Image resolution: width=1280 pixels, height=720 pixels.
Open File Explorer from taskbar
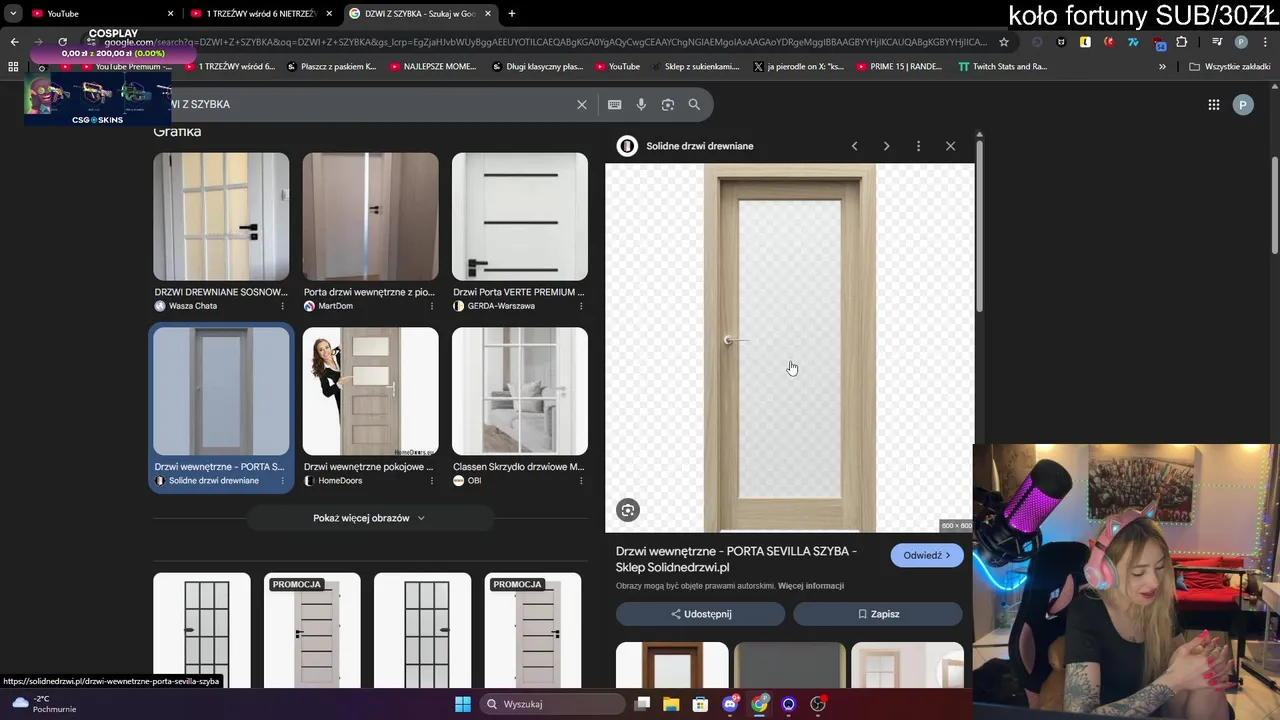point(671,704)
